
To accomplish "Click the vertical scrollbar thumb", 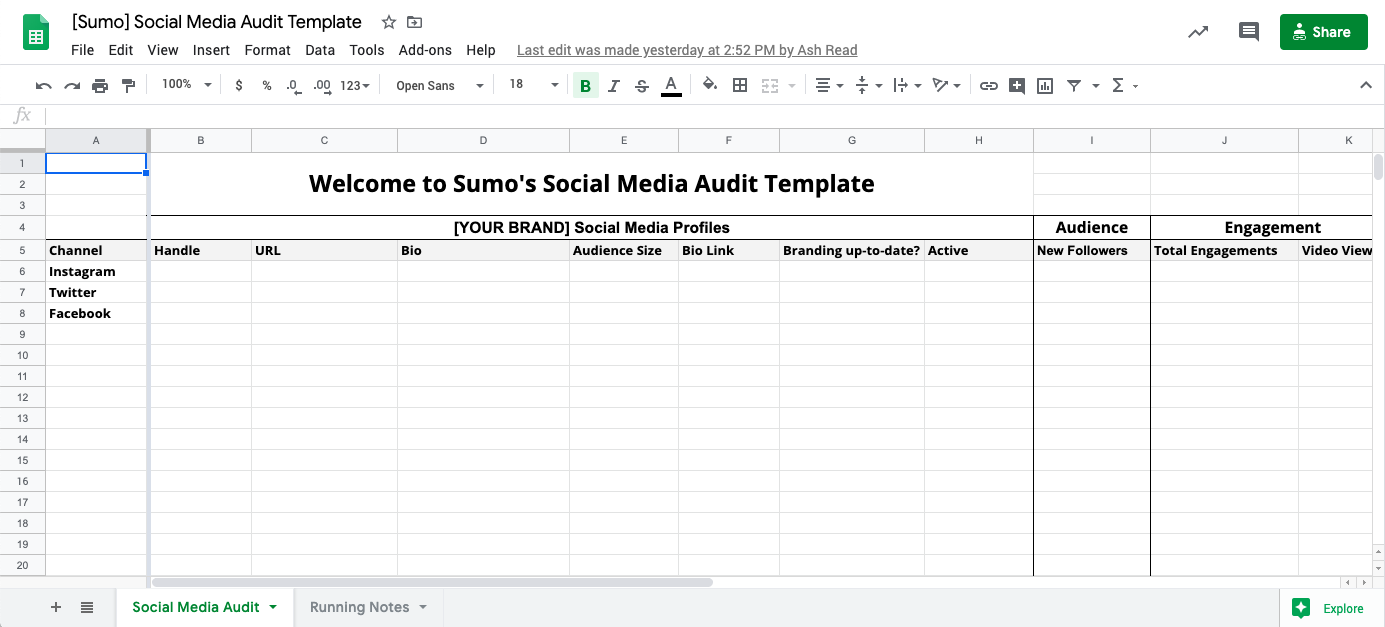I will coord(1379,166).
